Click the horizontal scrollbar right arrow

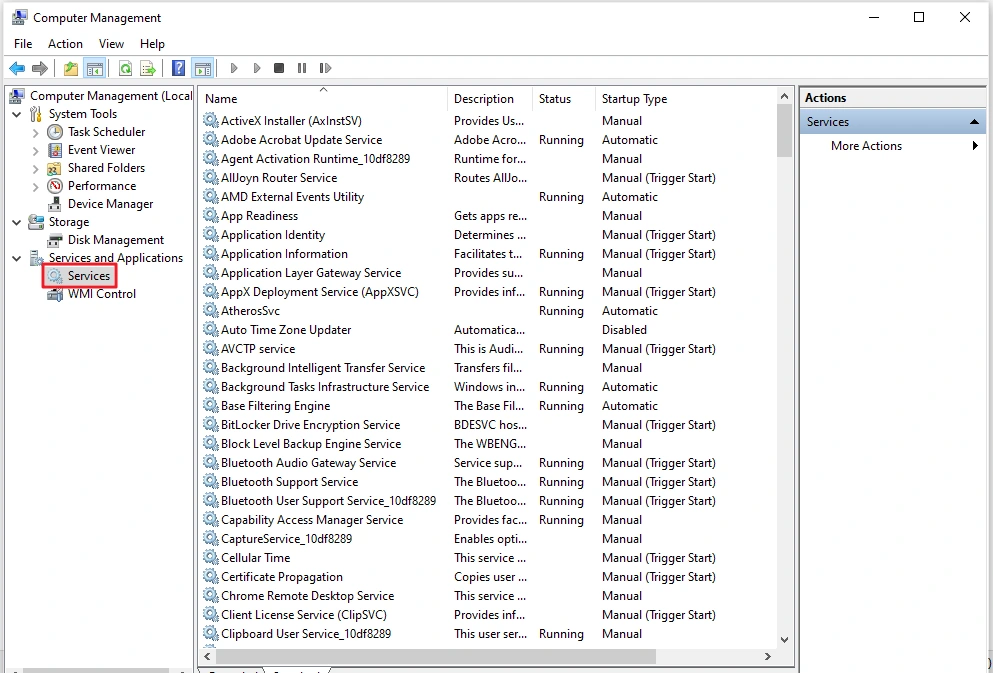point(768,657)
